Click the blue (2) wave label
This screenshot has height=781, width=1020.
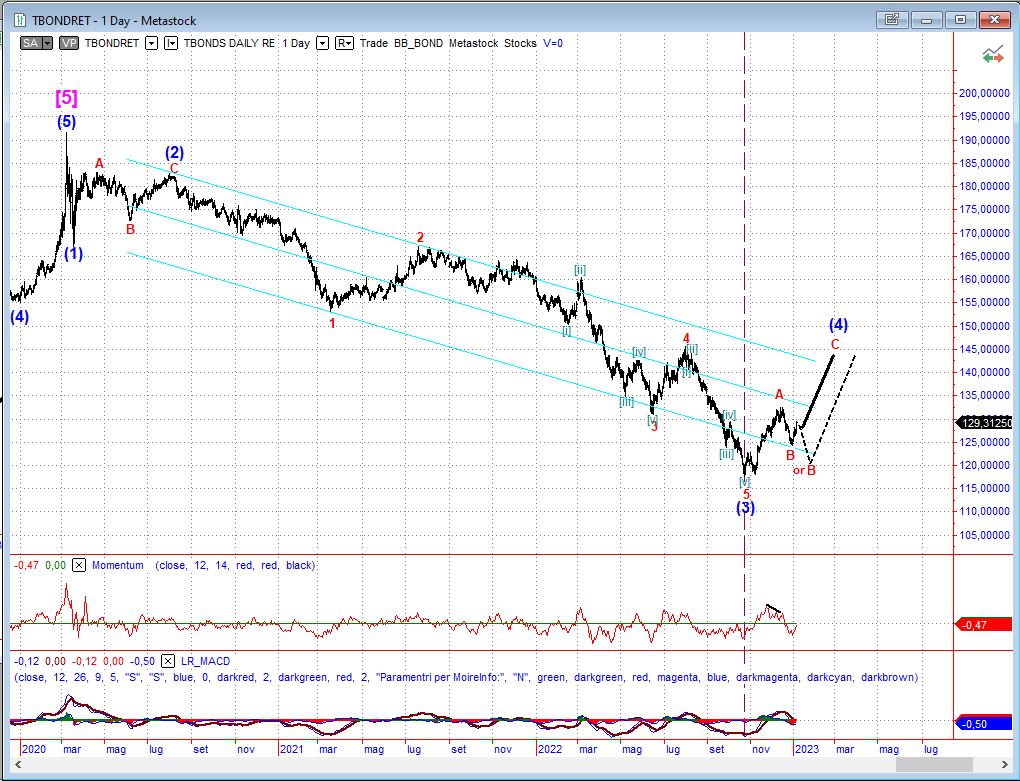(174, 152)
